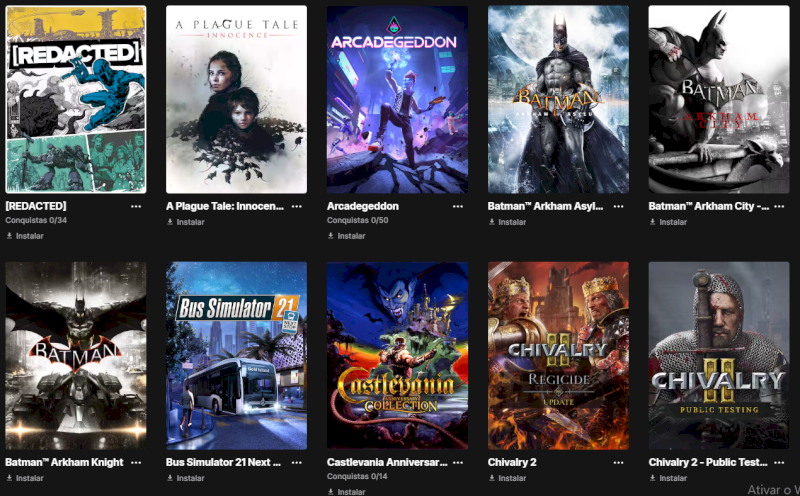800x496 pixels.
Task: Open the three-dot menu for [REDACTED]
Action: coord(136,206)
